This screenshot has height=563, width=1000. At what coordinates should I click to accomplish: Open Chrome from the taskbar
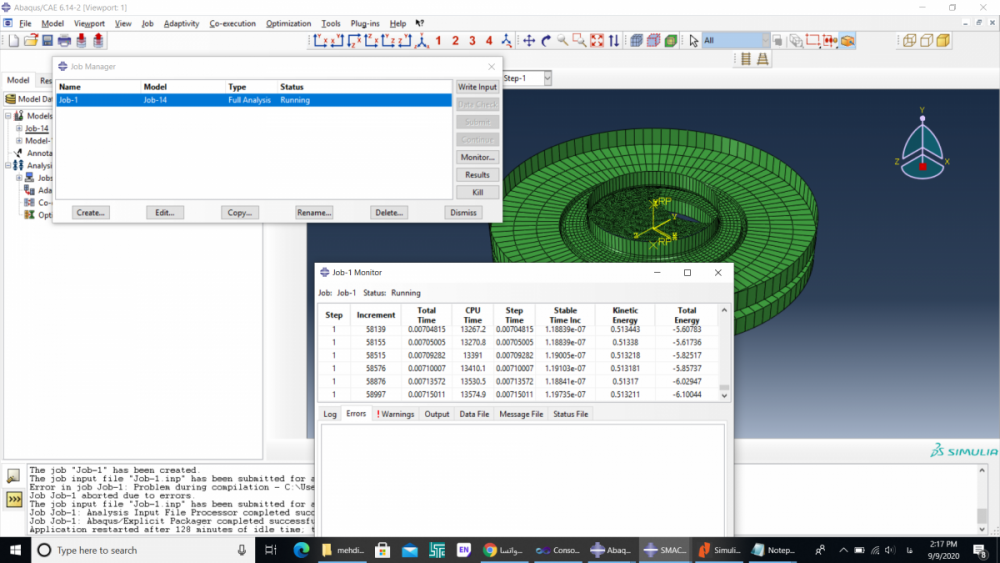point(503,550)
